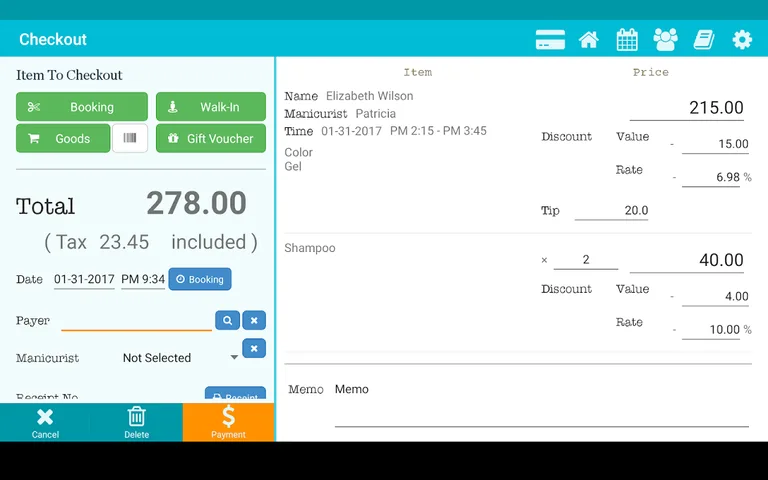Clear the selected manicurist
The height and width of the screenshot is (480, 768).
(x=254, y=348)
